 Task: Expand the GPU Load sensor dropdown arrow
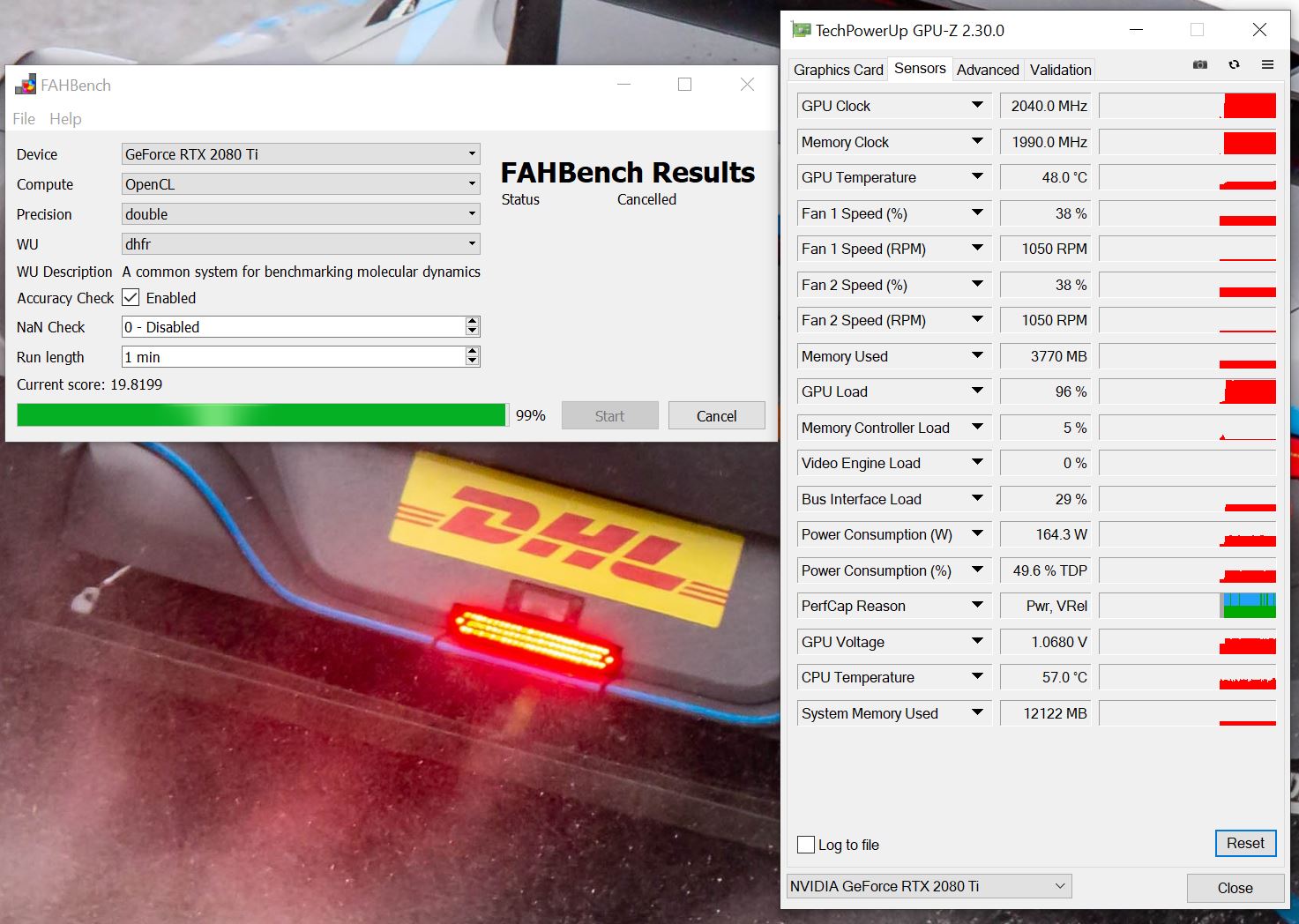point(977,391)
